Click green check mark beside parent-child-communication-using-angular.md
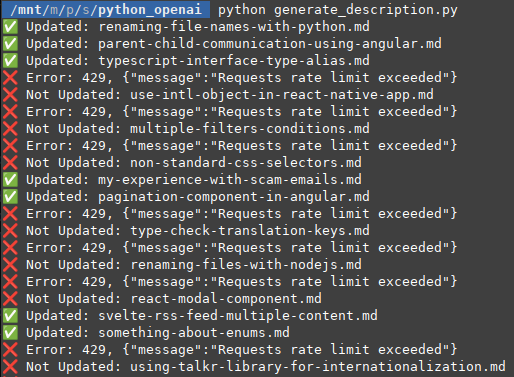The width and height of the screenshot is (514, 377). click(x=10, y=44)
